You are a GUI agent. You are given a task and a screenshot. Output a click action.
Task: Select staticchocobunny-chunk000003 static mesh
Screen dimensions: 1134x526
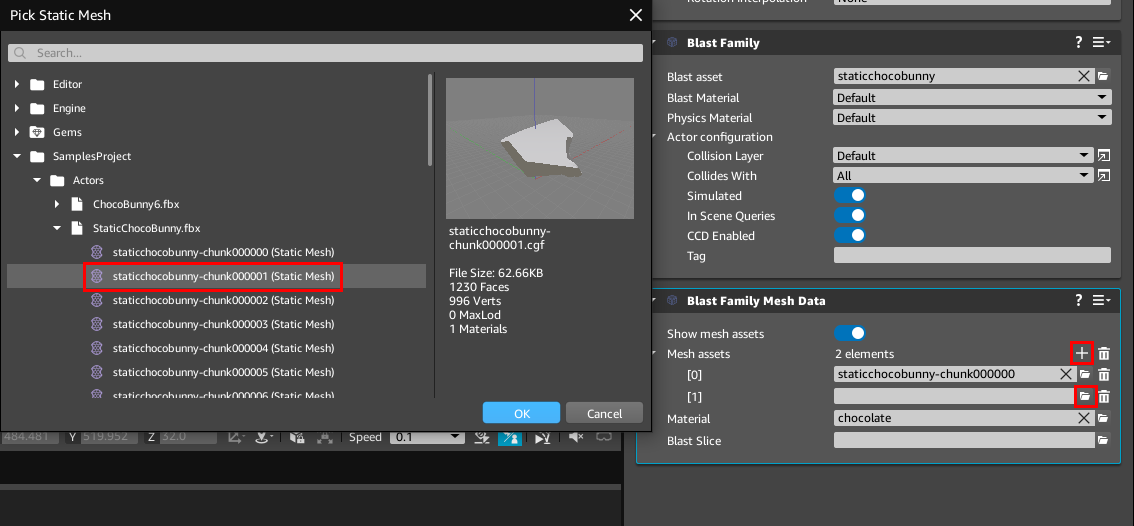point(223,324)
